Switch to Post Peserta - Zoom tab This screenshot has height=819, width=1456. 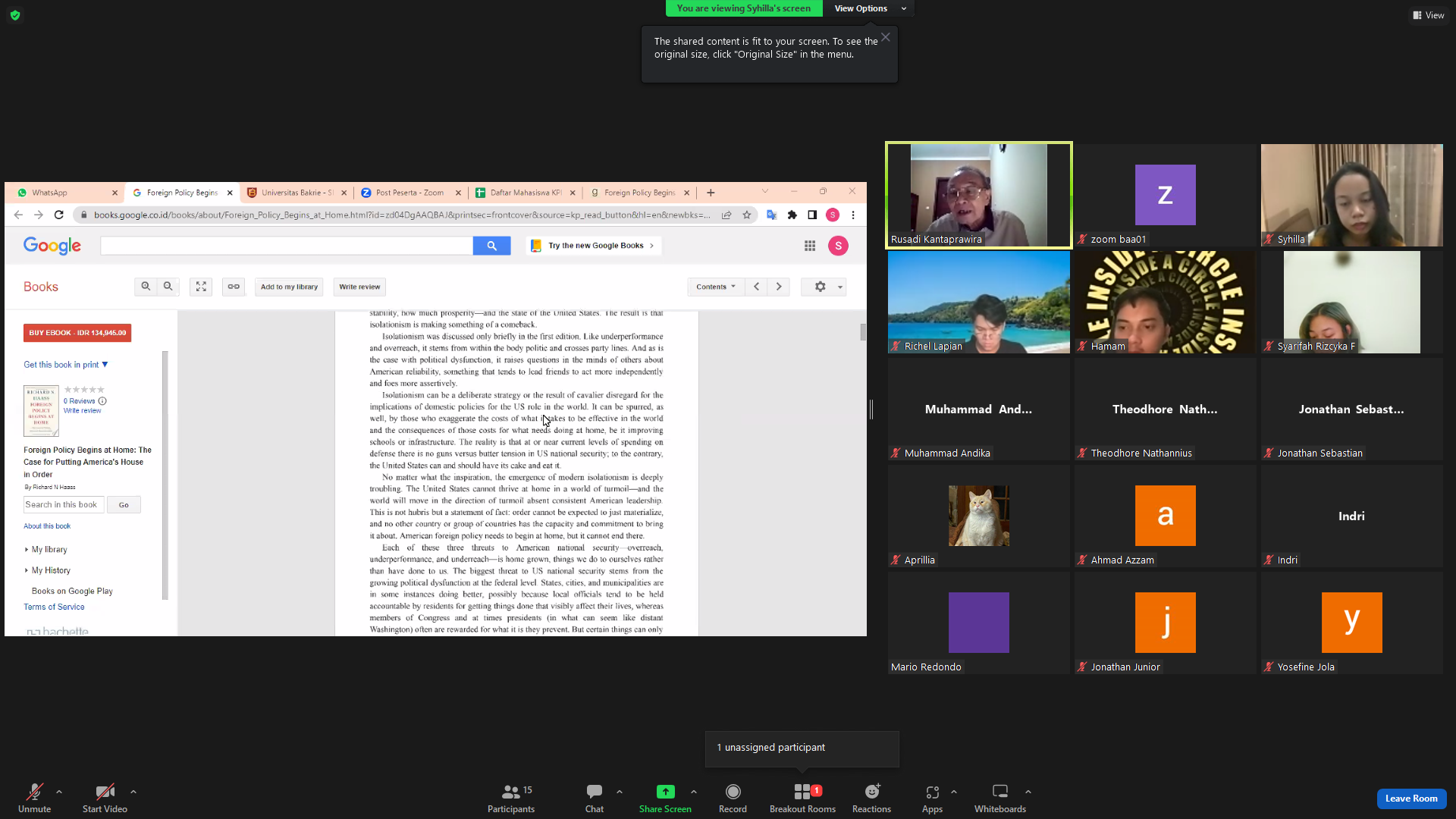410,193
